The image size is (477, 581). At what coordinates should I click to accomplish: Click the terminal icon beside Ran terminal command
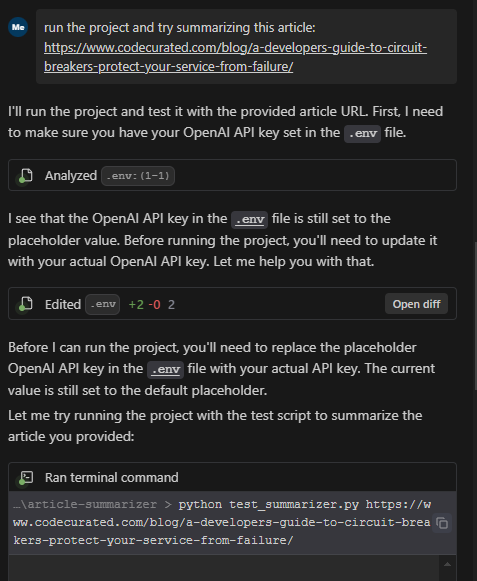point(26,477)
